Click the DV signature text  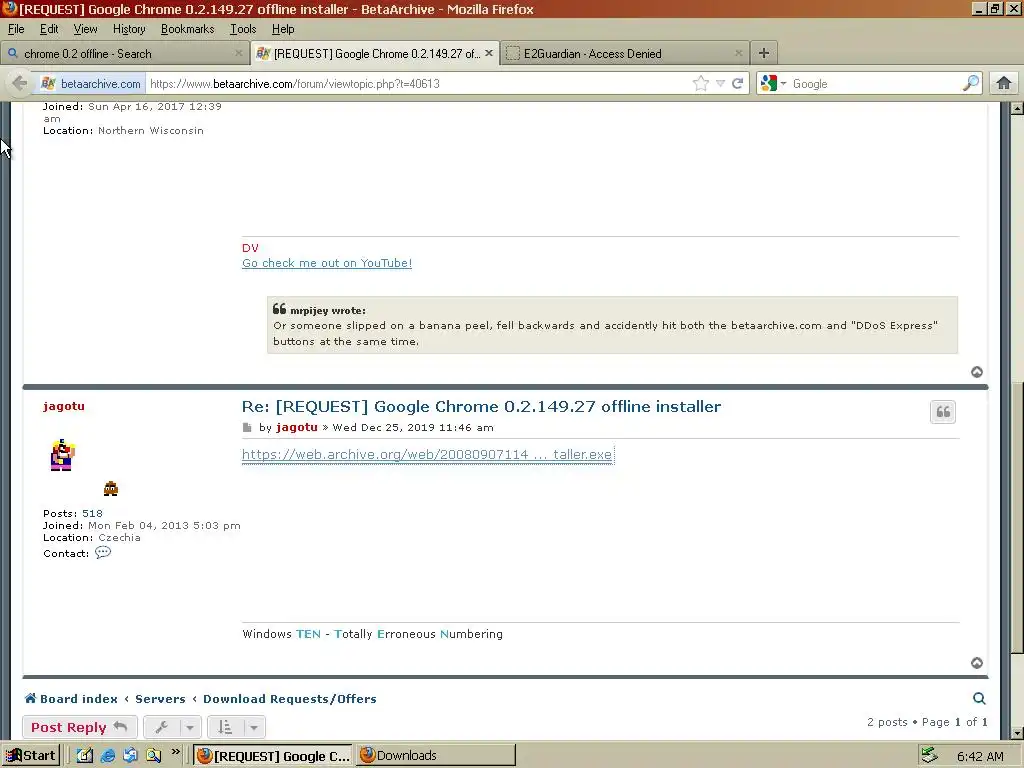pyautogui.click(x=250, y=248)
